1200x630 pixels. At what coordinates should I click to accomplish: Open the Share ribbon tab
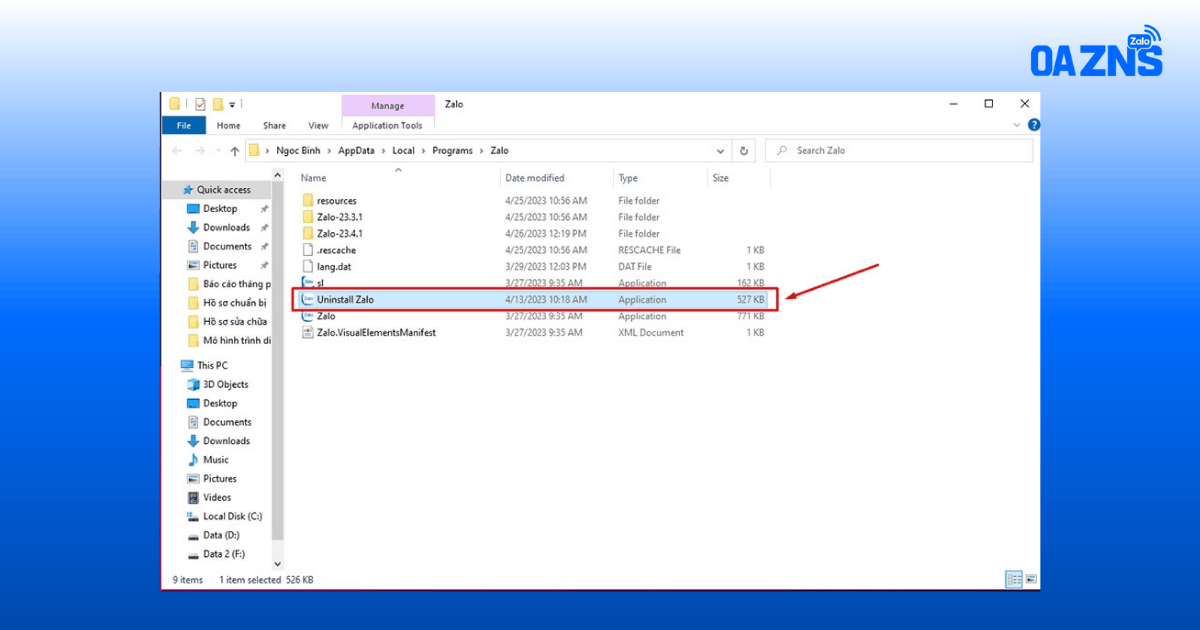pos(275,126)
